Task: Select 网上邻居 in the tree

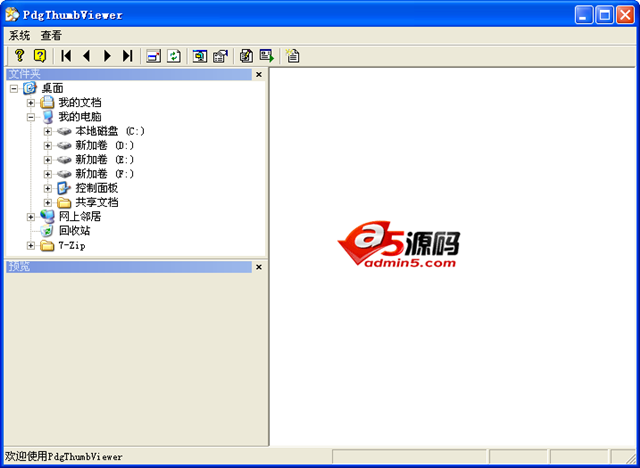Action: point(80,217)
